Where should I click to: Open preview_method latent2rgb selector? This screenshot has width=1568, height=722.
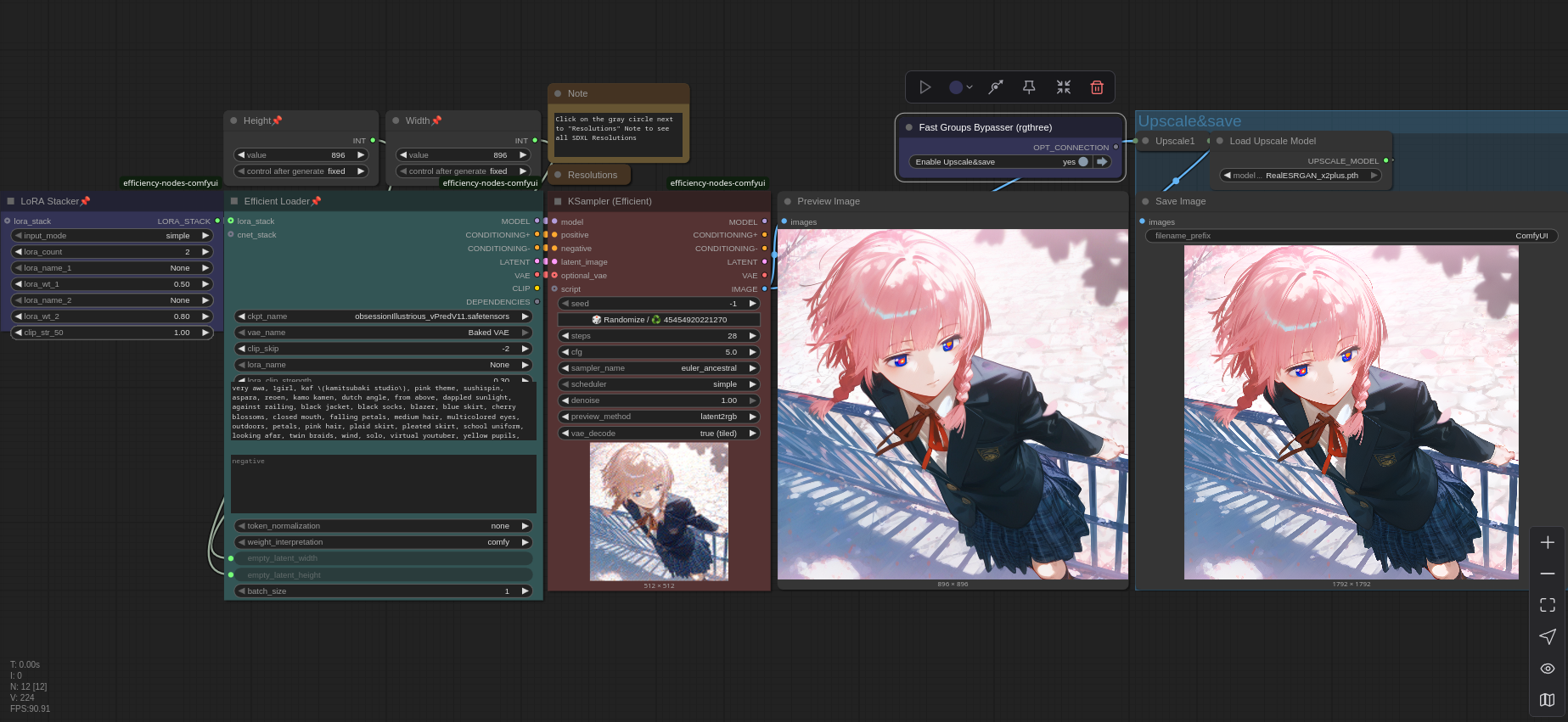[659, 417]
